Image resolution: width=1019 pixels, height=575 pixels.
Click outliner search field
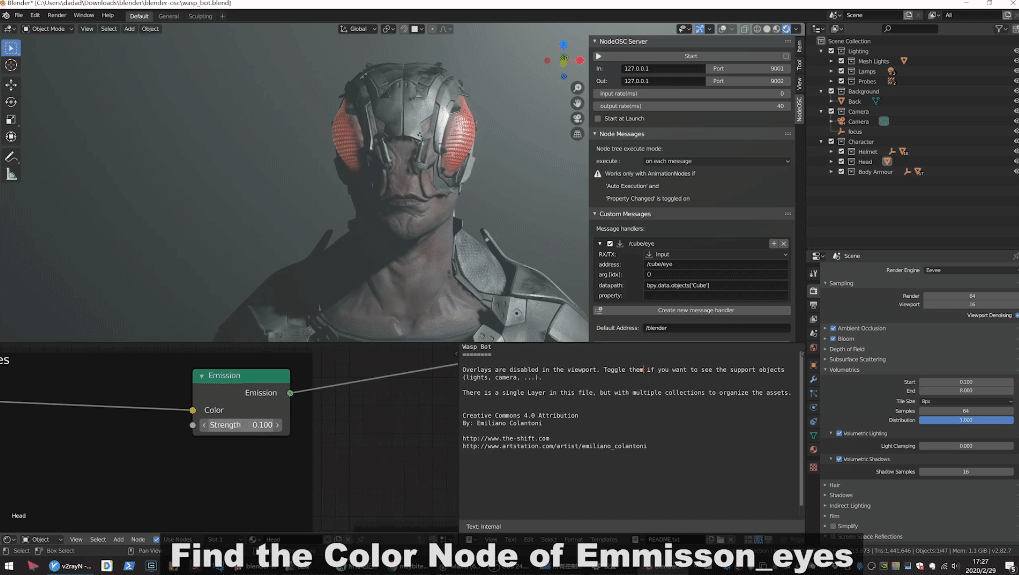[910, 29]
